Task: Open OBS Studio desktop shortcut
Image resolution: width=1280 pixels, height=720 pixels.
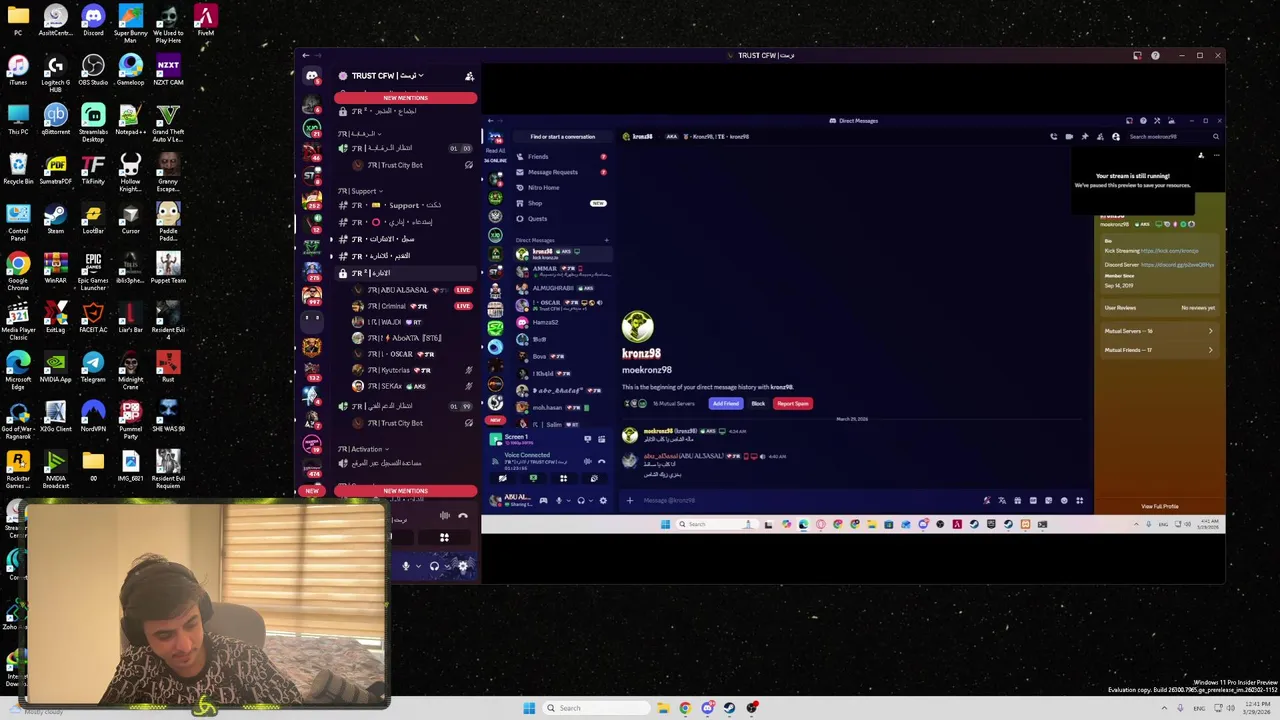Action: click(x=93, y=70)
